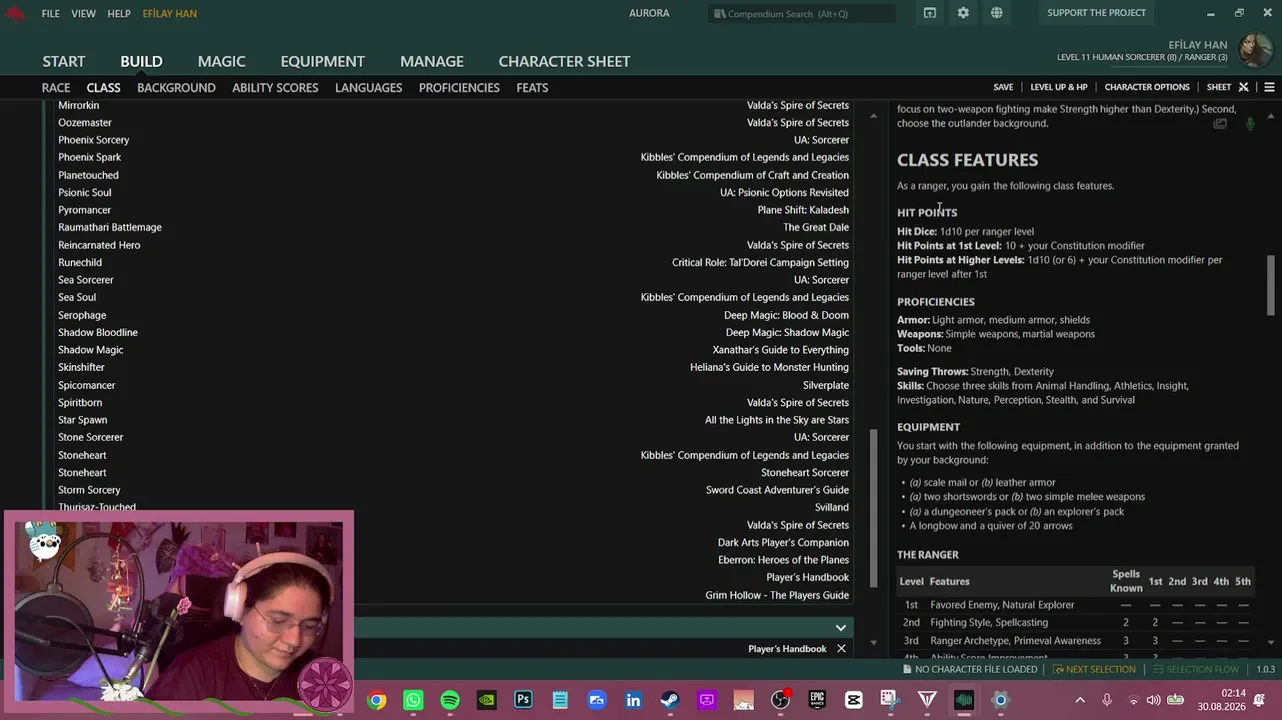This screenshot has height=720, width=1282.
Task: Launch Photoshop from the taskbar
Action: coord(523,701)
